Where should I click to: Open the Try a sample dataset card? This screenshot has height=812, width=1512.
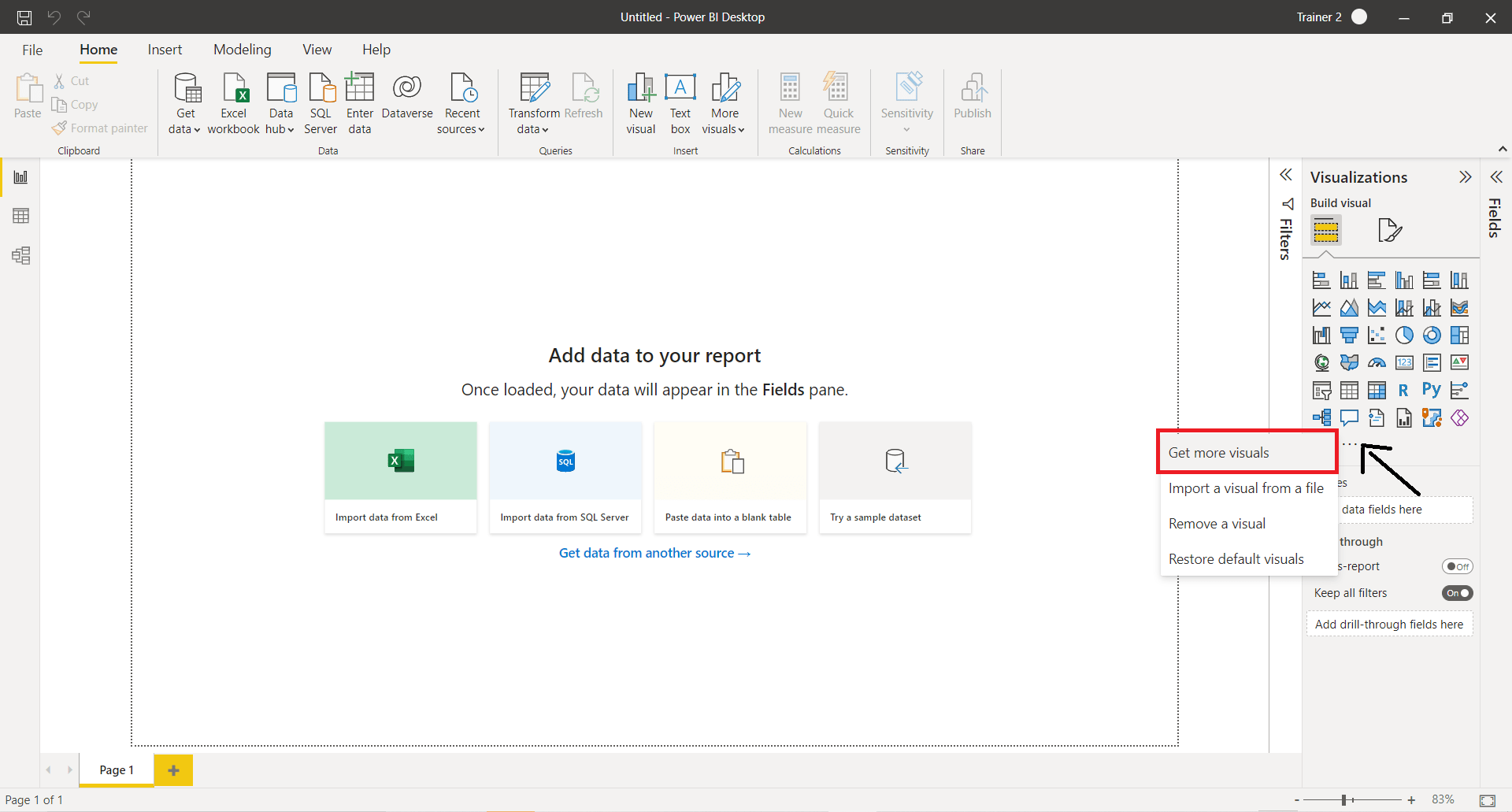(x=895, y=476)
